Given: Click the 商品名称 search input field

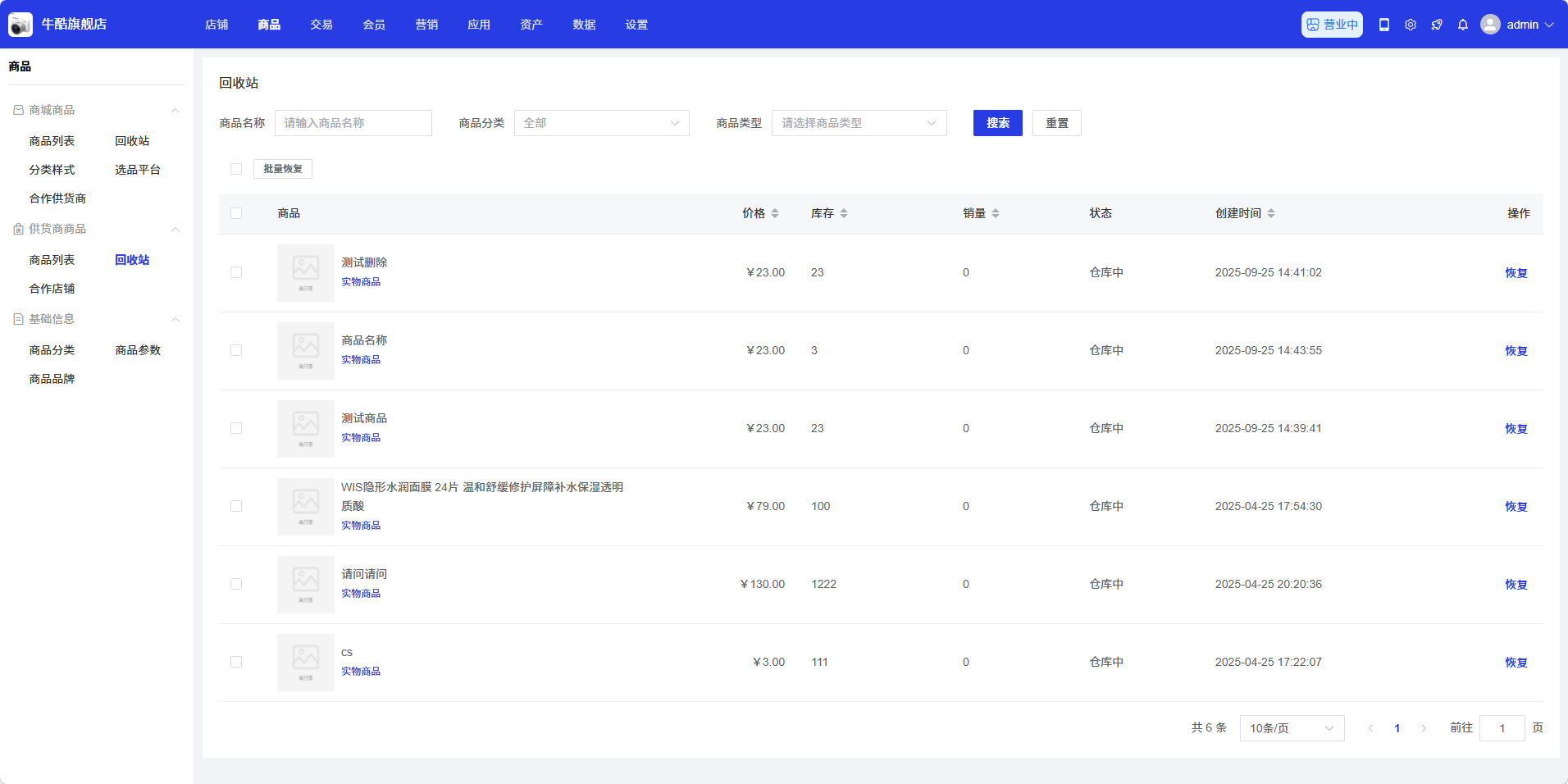Looking at the screenshot, I should pyautogui.click(x=353, y=123).
